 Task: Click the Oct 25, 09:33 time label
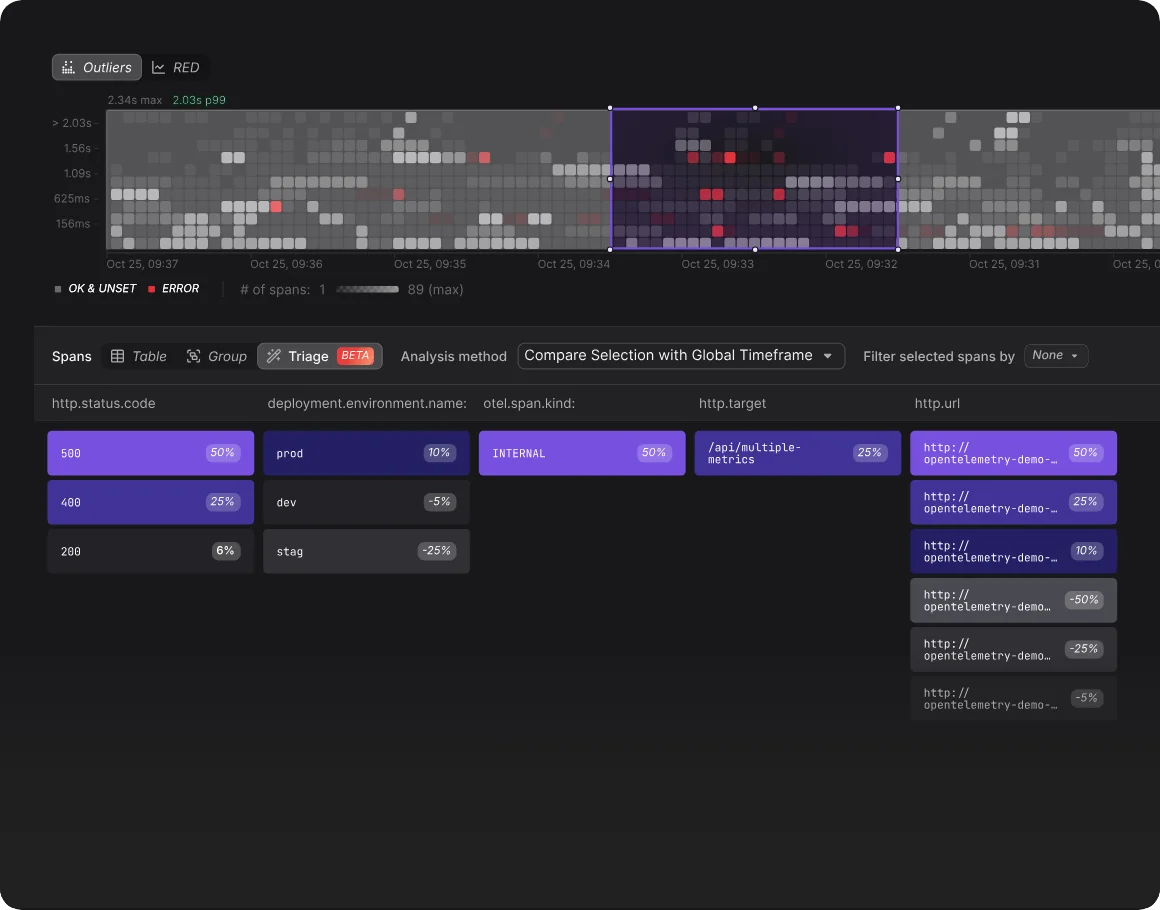pyautogui.click(x=718, y=264)
